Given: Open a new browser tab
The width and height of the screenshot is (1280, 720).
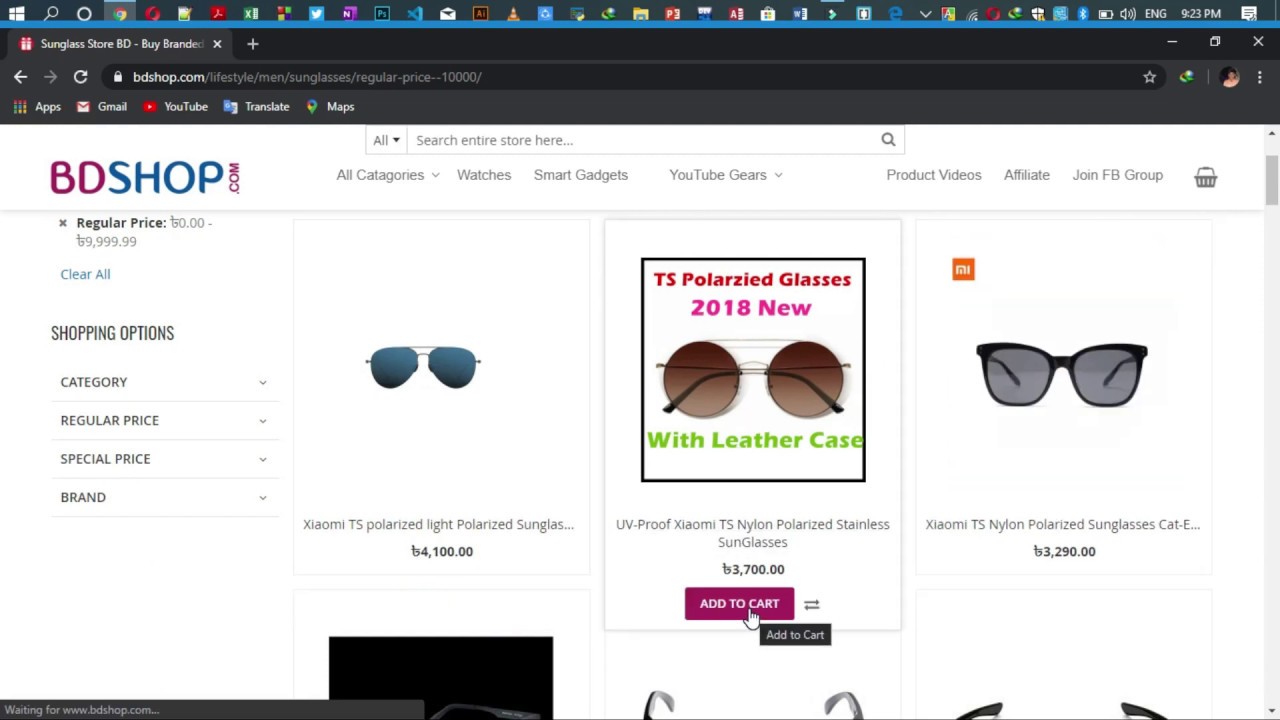Looking at the screenshot, I should (252, 44).
